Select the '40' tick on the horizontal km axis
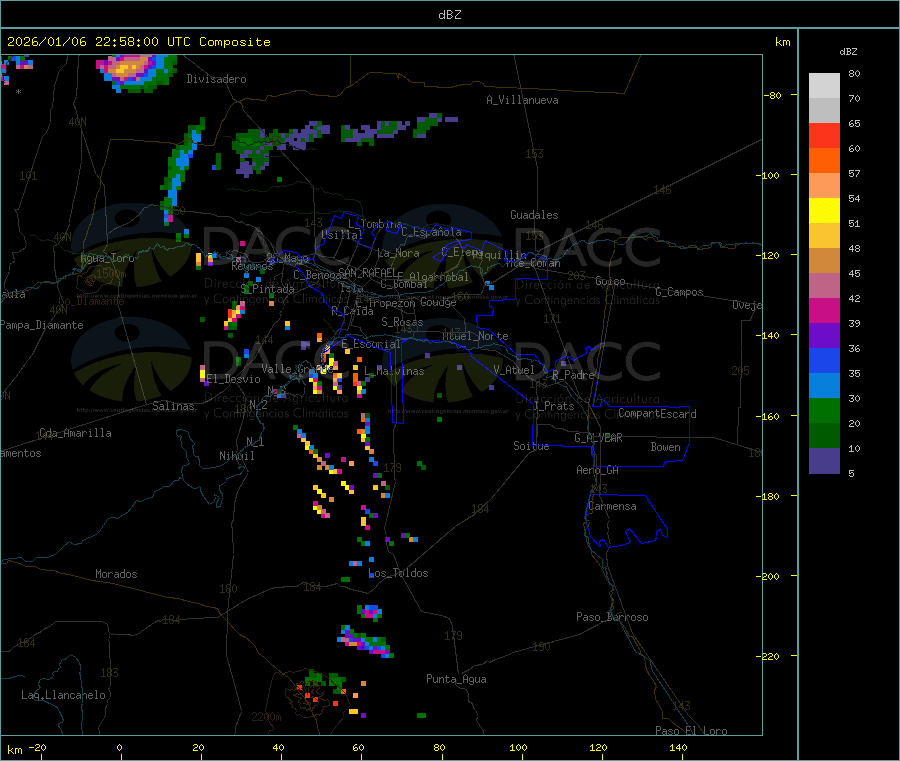Viewport: 900px width, 761px height. [278, 747]
